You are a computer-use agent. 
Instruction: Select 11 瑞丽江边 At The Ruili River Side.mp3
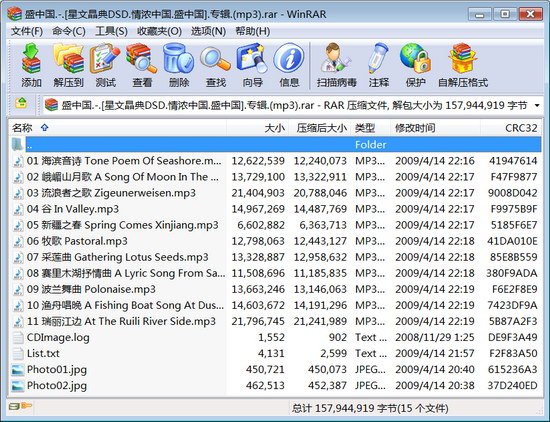[275, 322]
